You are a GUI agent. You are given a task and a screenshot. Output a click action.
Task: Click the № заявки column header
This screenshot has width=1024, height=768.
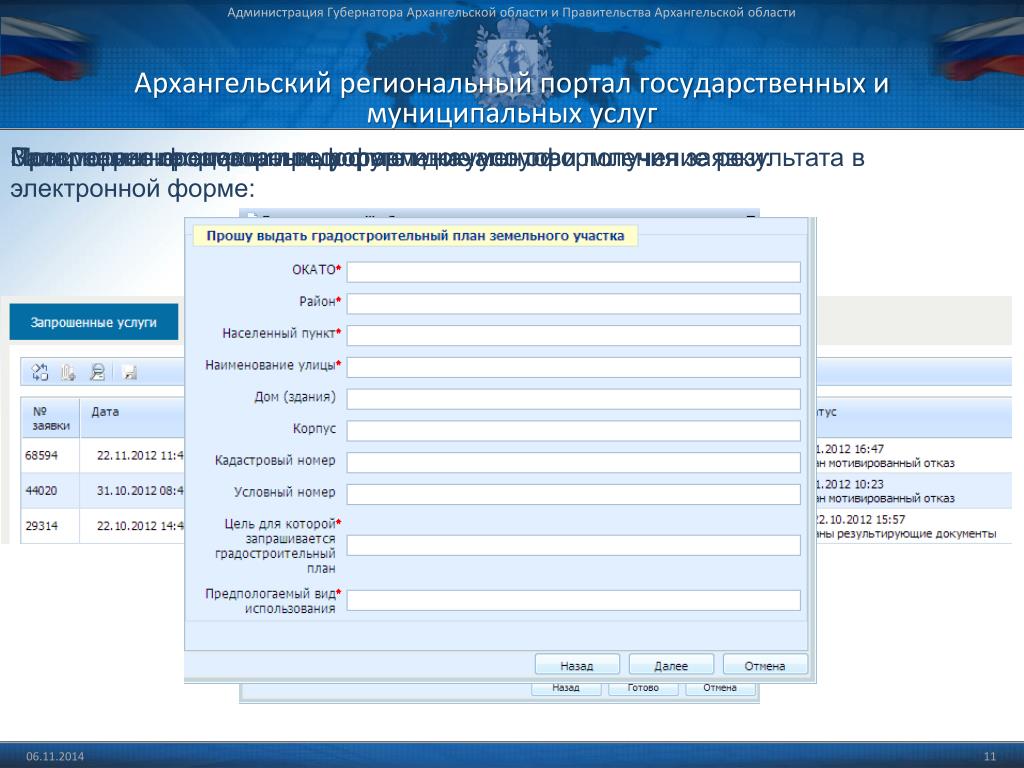coord(50,418)
